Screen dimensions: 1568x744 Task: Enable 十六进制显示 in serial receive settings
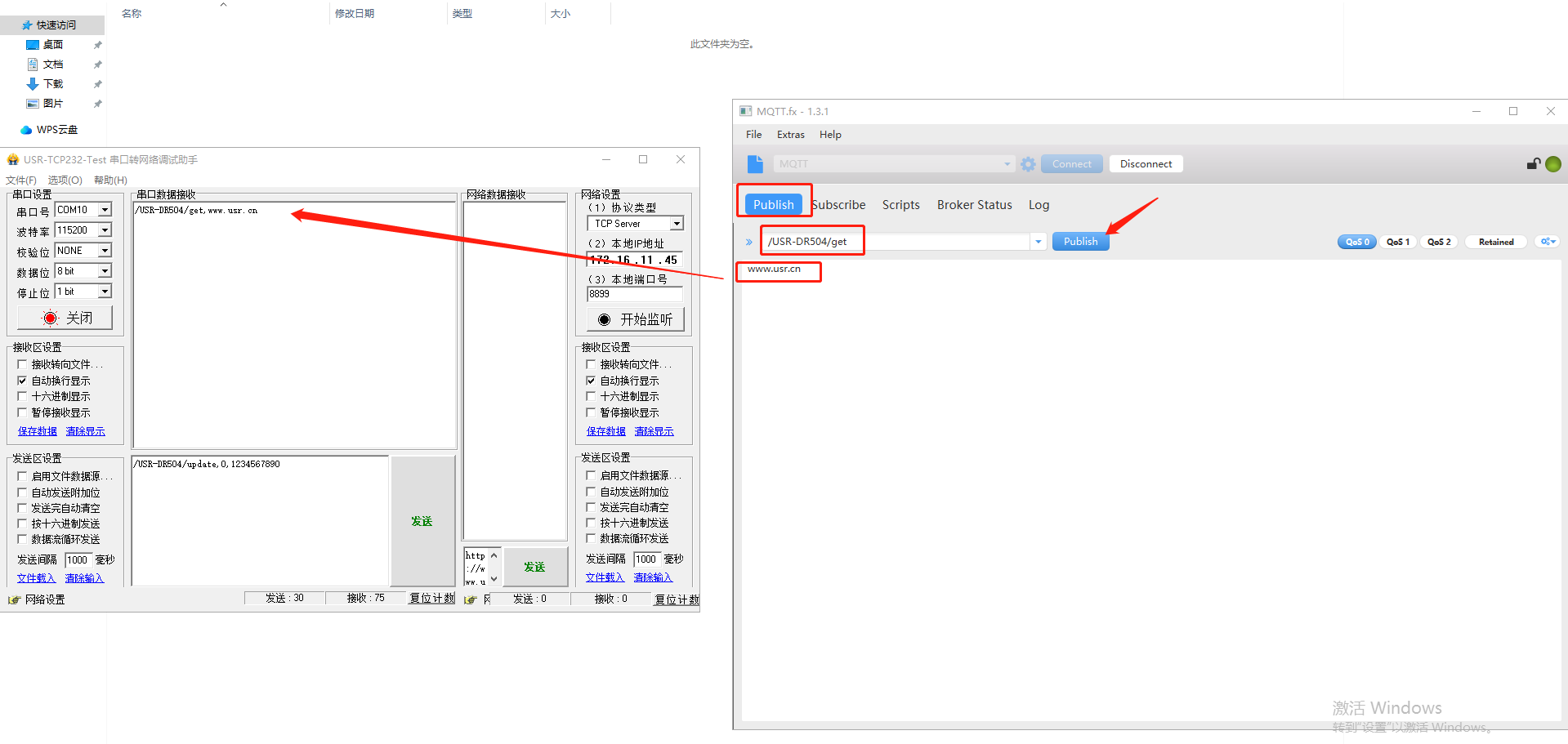pyautogui.click(x=23, y=397)
